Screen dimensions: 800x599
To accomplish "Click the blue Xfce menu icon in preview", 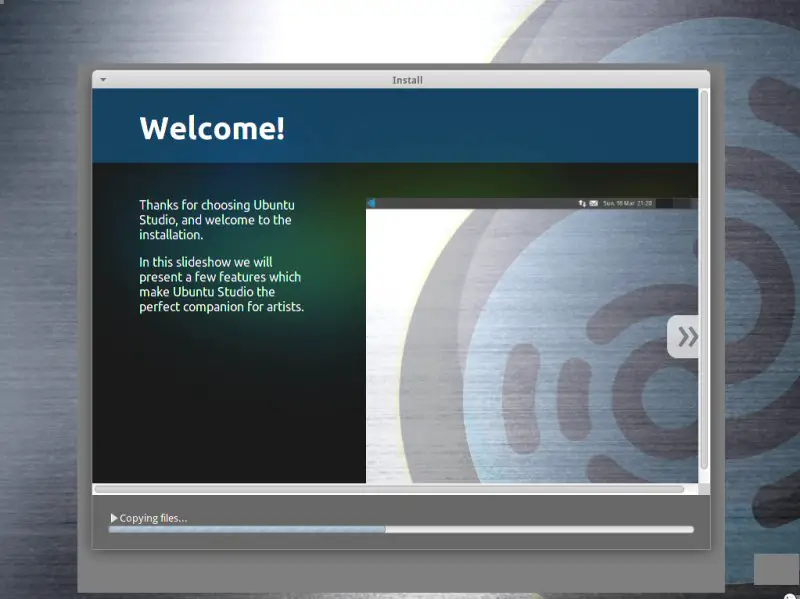I will 371,203.
